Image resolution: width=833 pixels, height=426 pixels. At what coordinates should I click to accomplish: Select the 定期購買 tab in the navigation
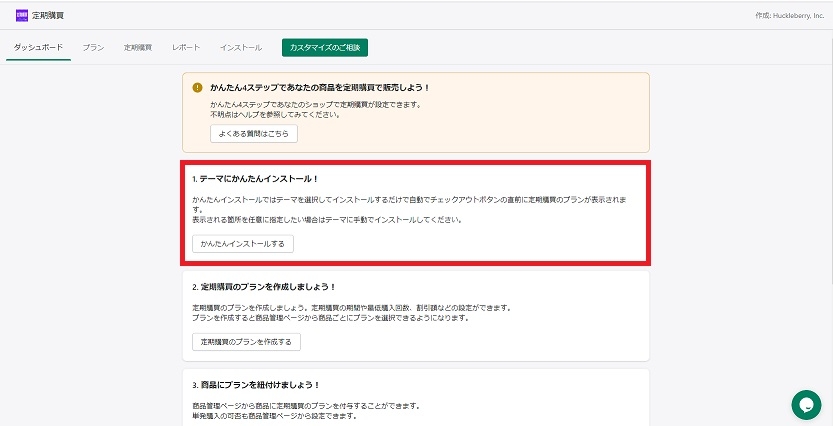coord(138,48)
